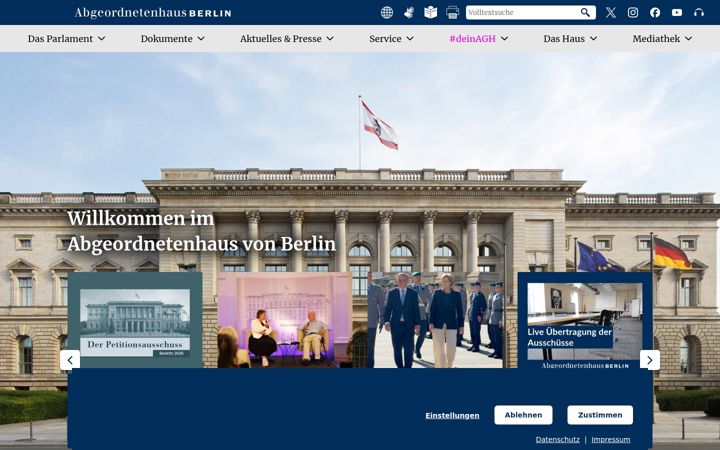Open the military honor guard photo card
Image resolution: width=720 pixels, height=450 pixels.
click(435, 320)
